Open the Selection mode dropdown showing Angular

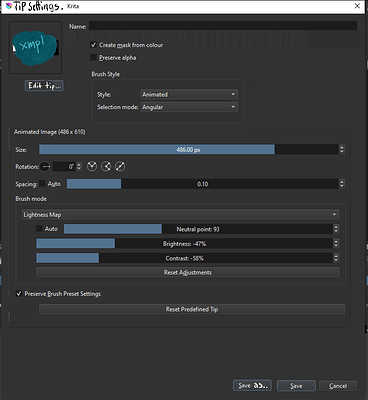[x=189, y=107]
